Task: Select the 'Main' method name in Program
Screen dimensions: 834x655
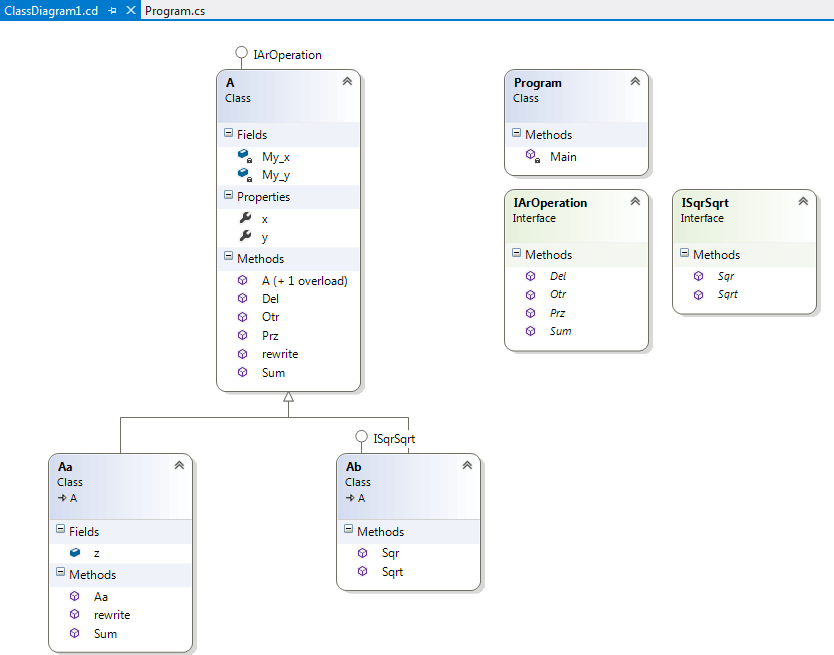Action: pyautogui.click(x=563, y=157)
